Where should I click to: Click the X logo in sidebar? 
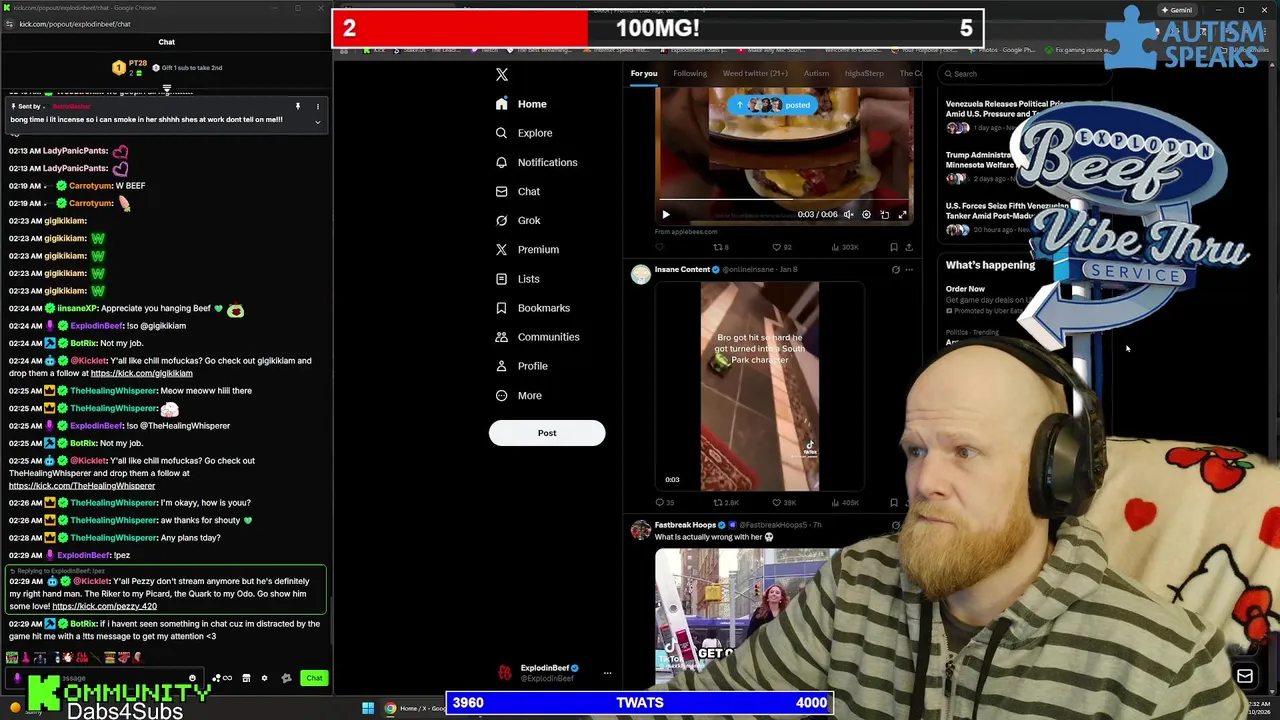coord(502,74)
